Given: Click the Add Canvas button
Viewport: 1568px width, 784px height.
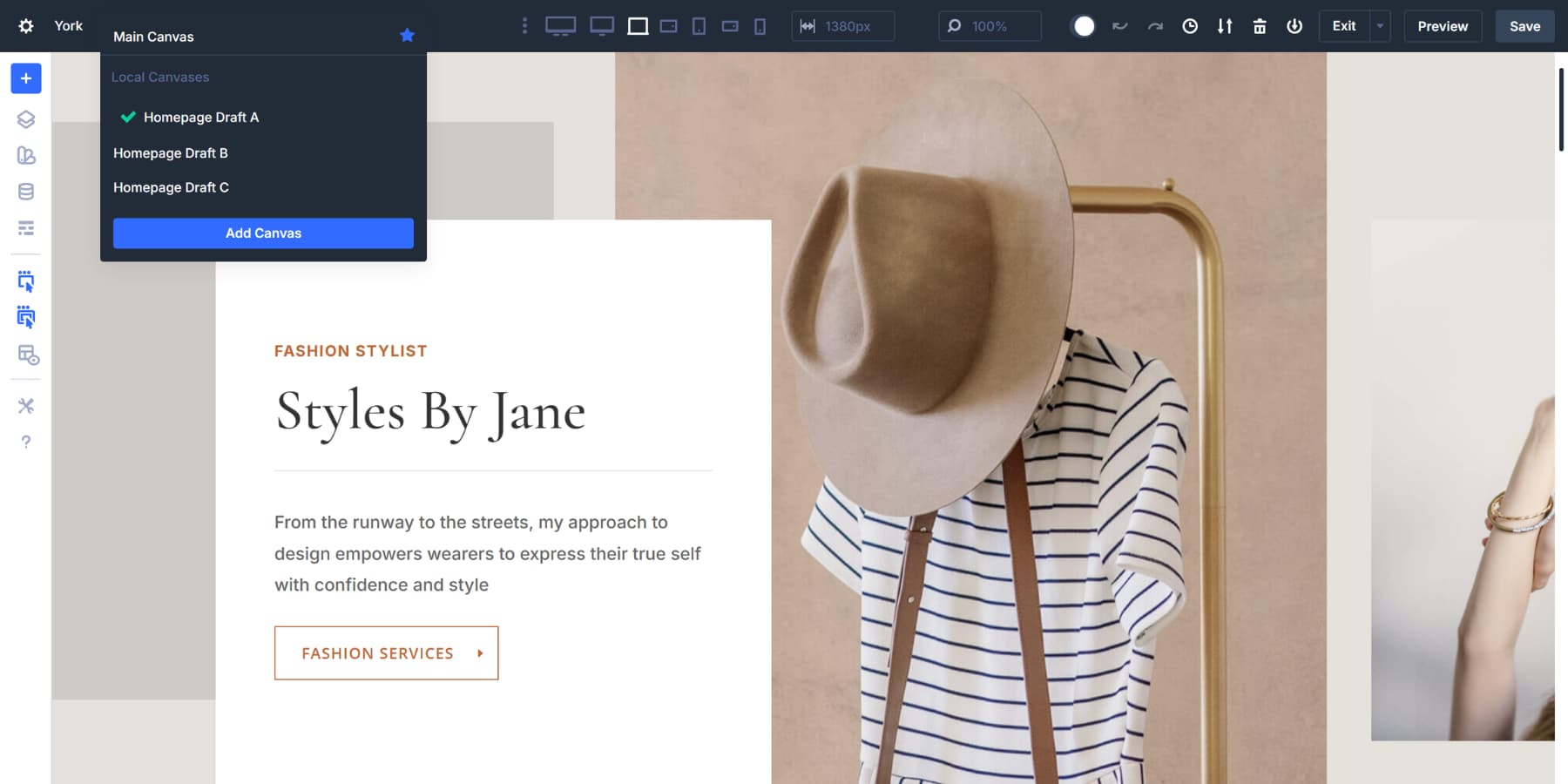Looking at the screenshot, I should click(x=263, y=233).
